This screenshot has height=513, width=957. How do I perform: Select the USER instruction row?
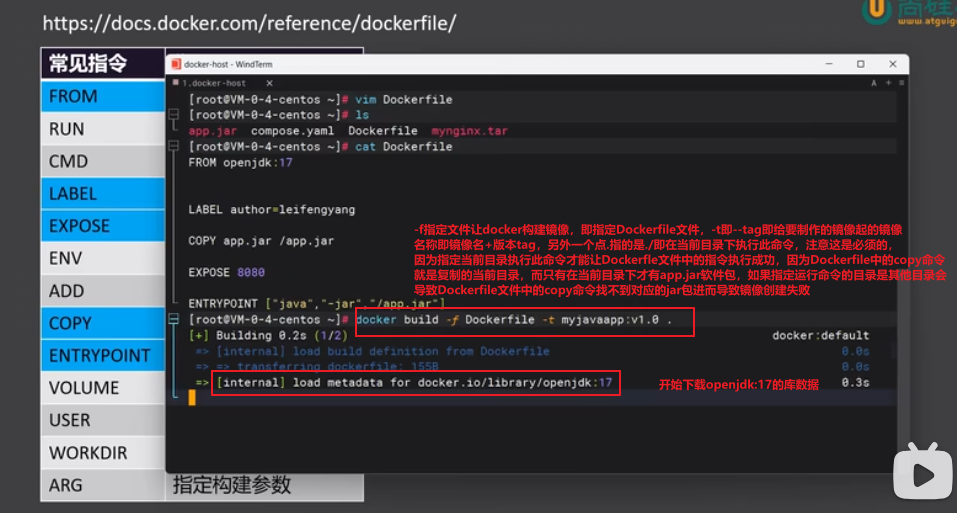click(x=103, y=420)
